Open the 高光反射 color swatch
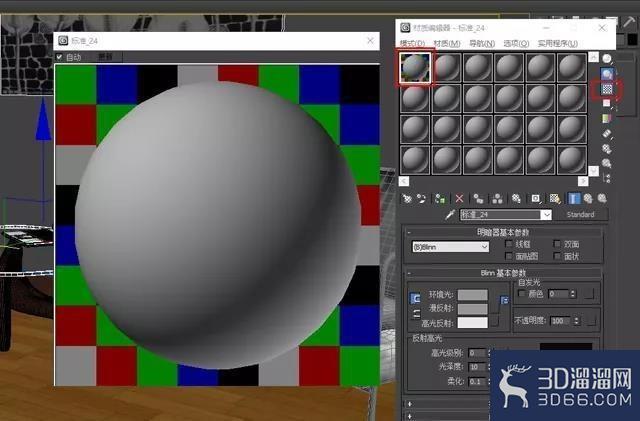This screenshot has height=421, width=640. pyautogui.click(x=473, y=323)
